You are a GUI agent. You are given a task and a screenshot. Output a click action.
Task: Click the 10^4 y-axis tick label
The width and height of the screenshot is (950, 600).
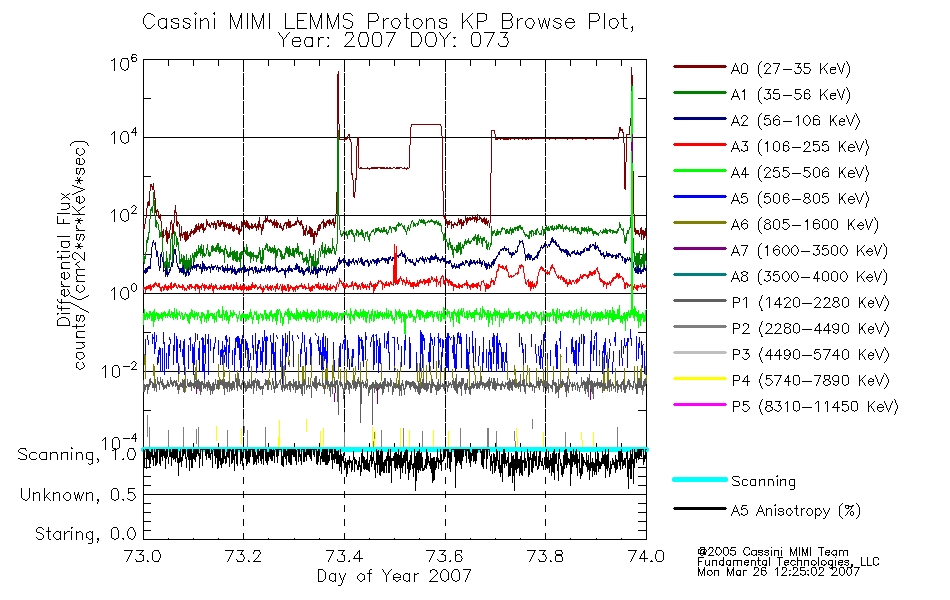(124, 137)
